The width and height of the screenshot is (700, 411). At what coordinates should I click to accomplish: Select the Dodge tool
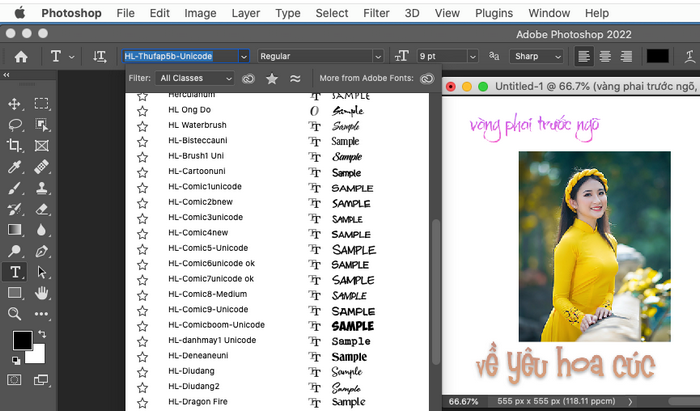pyautogui.click(x=14, y=251)
